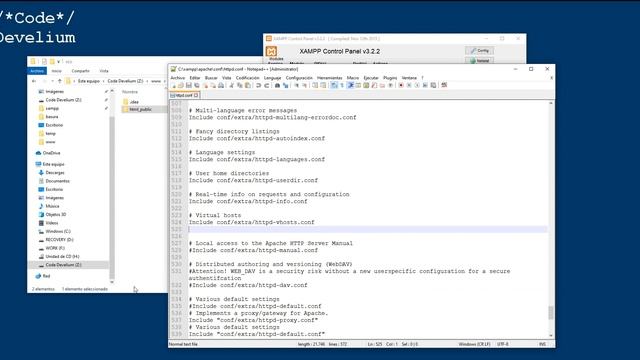Image resolution: width=640 pixels, height=360 pixels.
Task: Open Replace from the toolbar icon
Action: click(285, 85)
